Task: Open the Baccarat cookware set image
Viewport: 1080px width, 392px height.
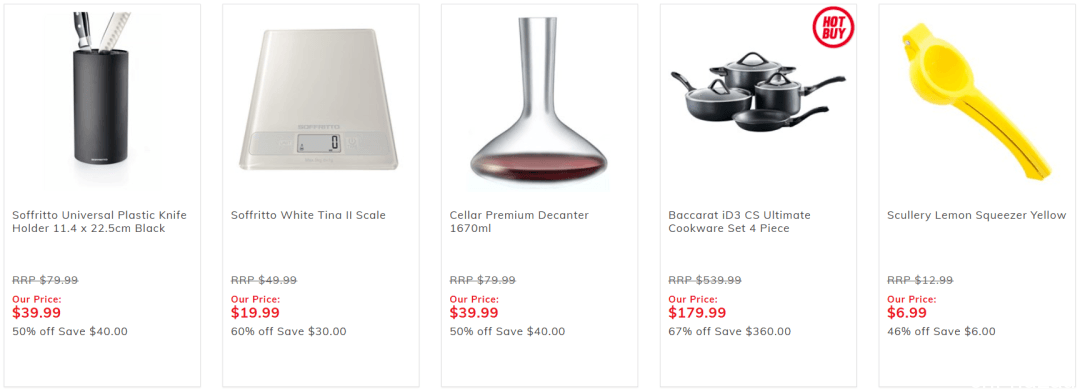Action: click(x=758, y=98)
